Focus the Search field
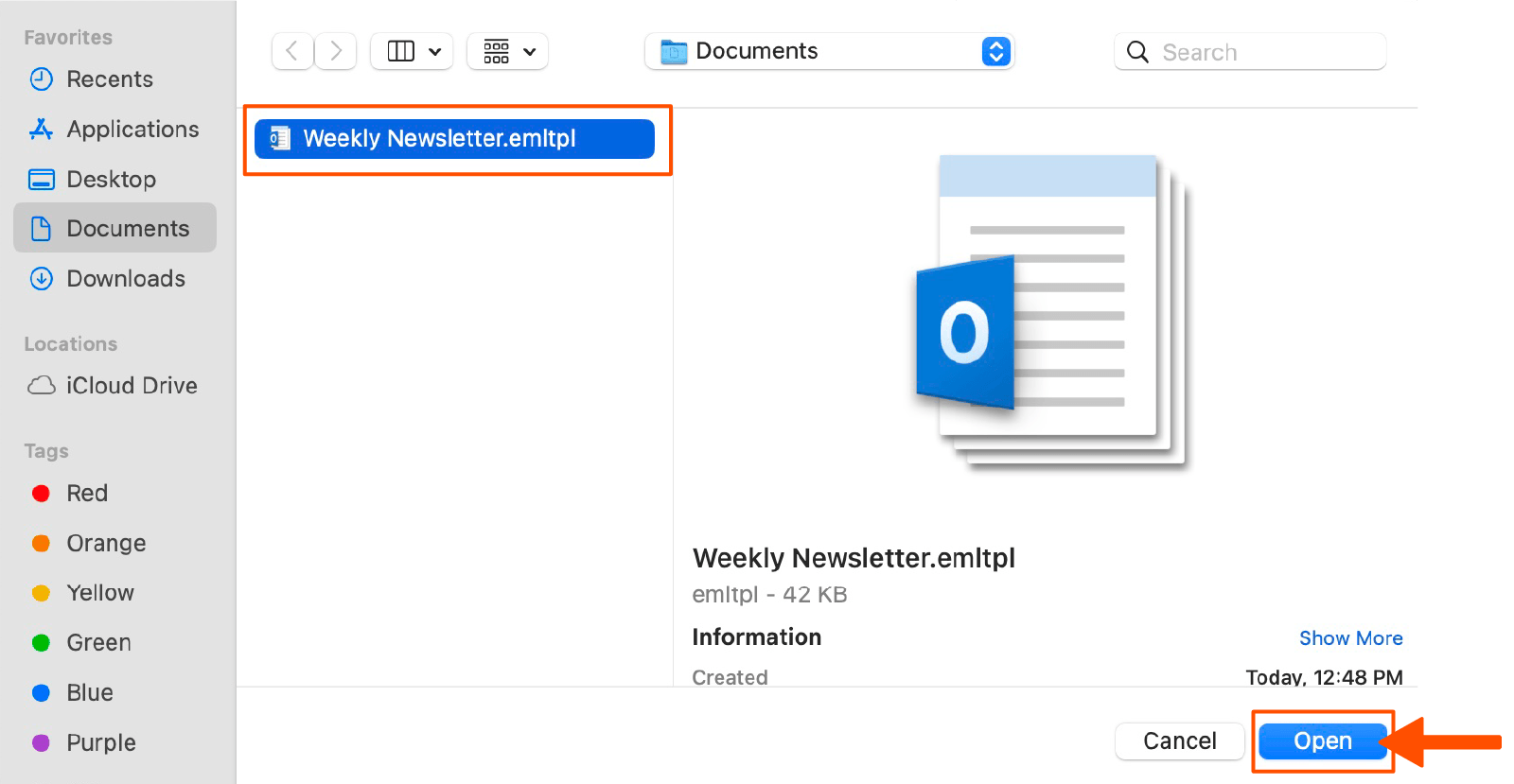1514x784 pixels. point(1250,52)
